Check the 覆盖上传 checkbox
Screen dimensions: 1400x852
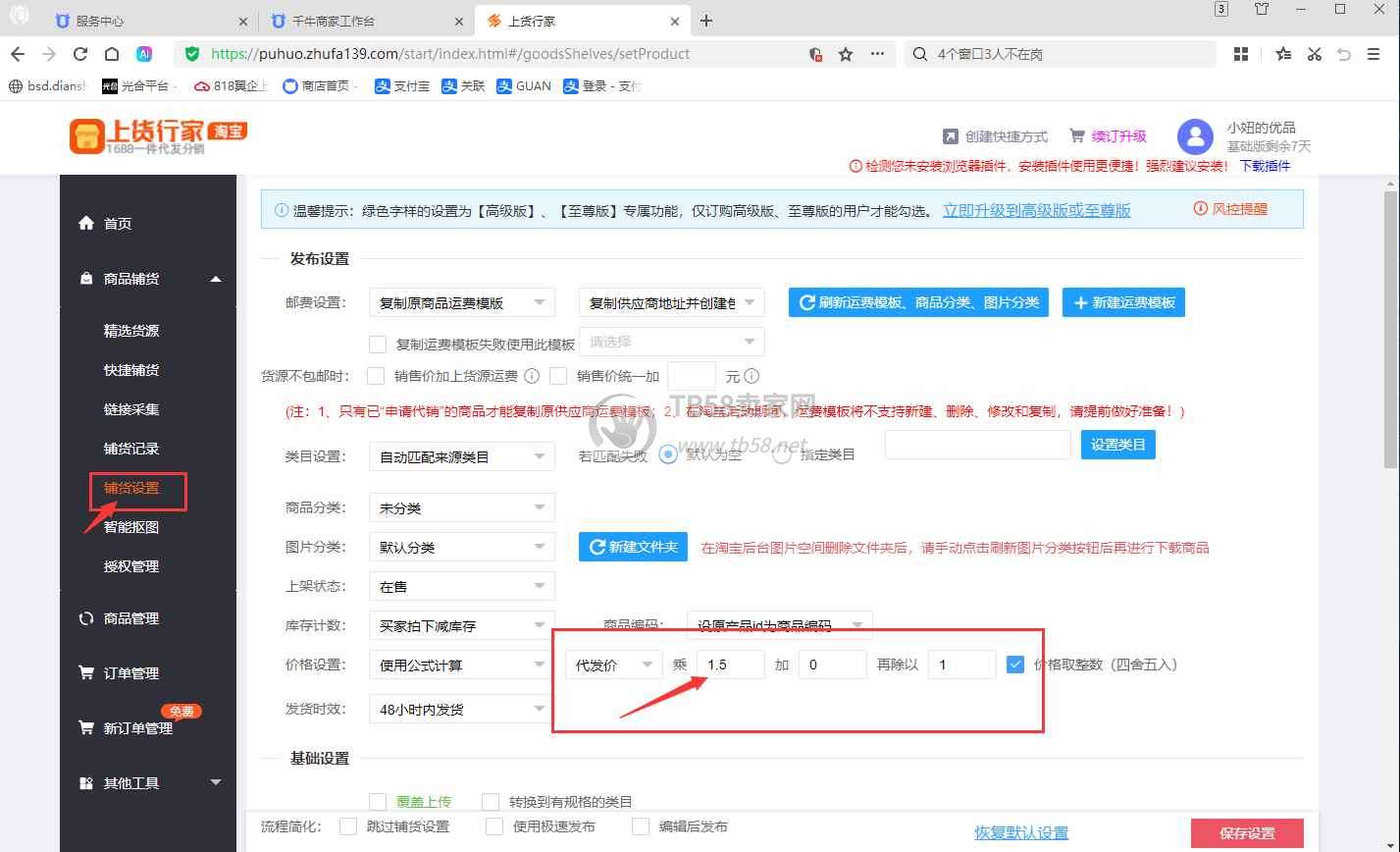377,802
